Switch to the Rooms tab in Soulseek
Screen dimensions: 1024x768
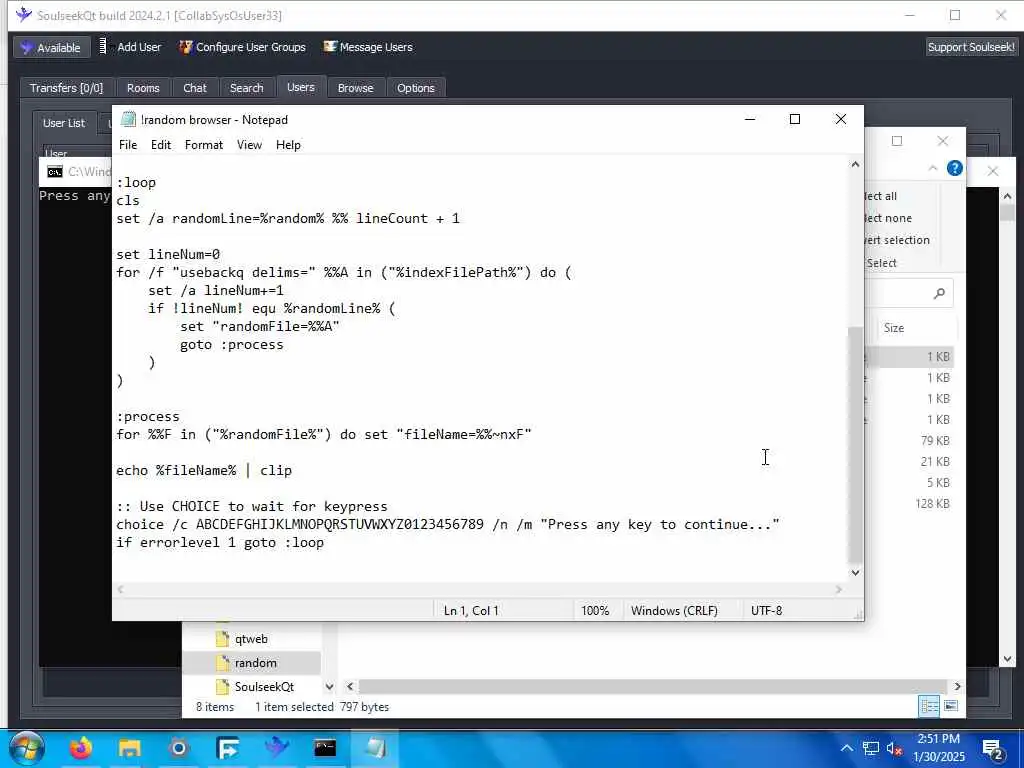pyautogui.click(x=143, y=88)
